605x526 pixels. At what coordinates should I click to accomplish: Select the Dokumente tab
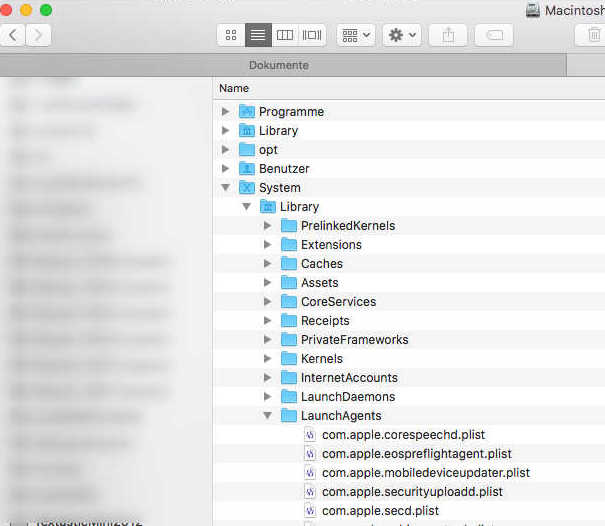278,65
